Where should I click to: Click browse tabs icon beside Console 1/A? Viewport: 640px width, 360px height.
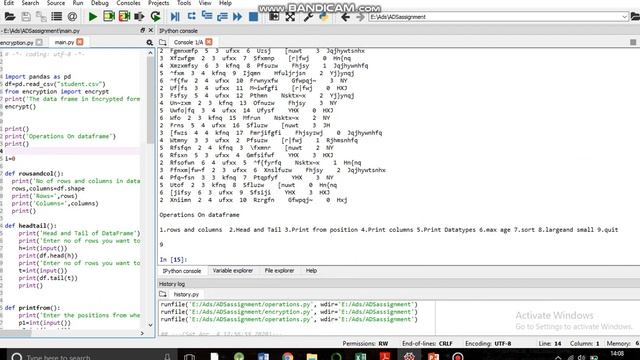162,42
